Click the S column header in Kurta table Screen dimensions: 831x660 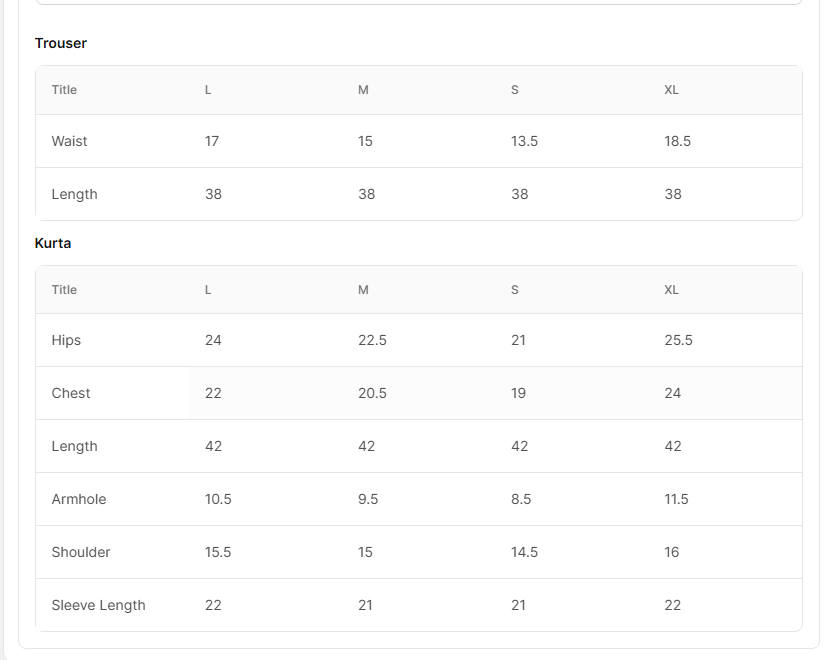click(515, 290)
